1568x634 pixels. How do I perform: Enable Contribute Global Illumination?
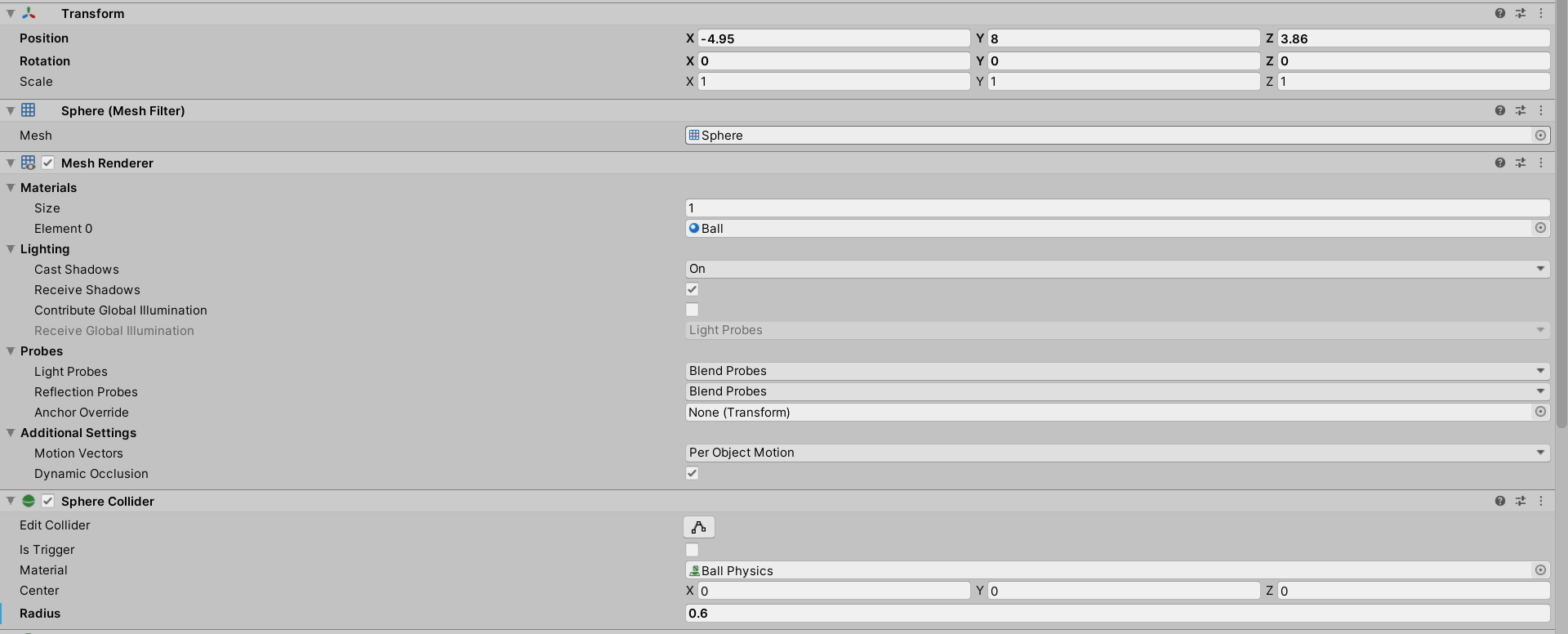(693, 310)
